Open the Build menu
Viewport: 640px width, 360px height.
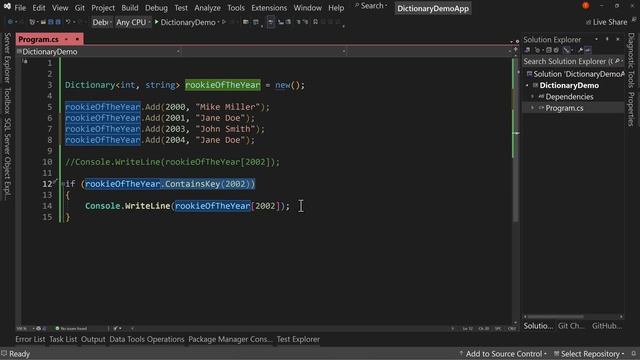130,8
